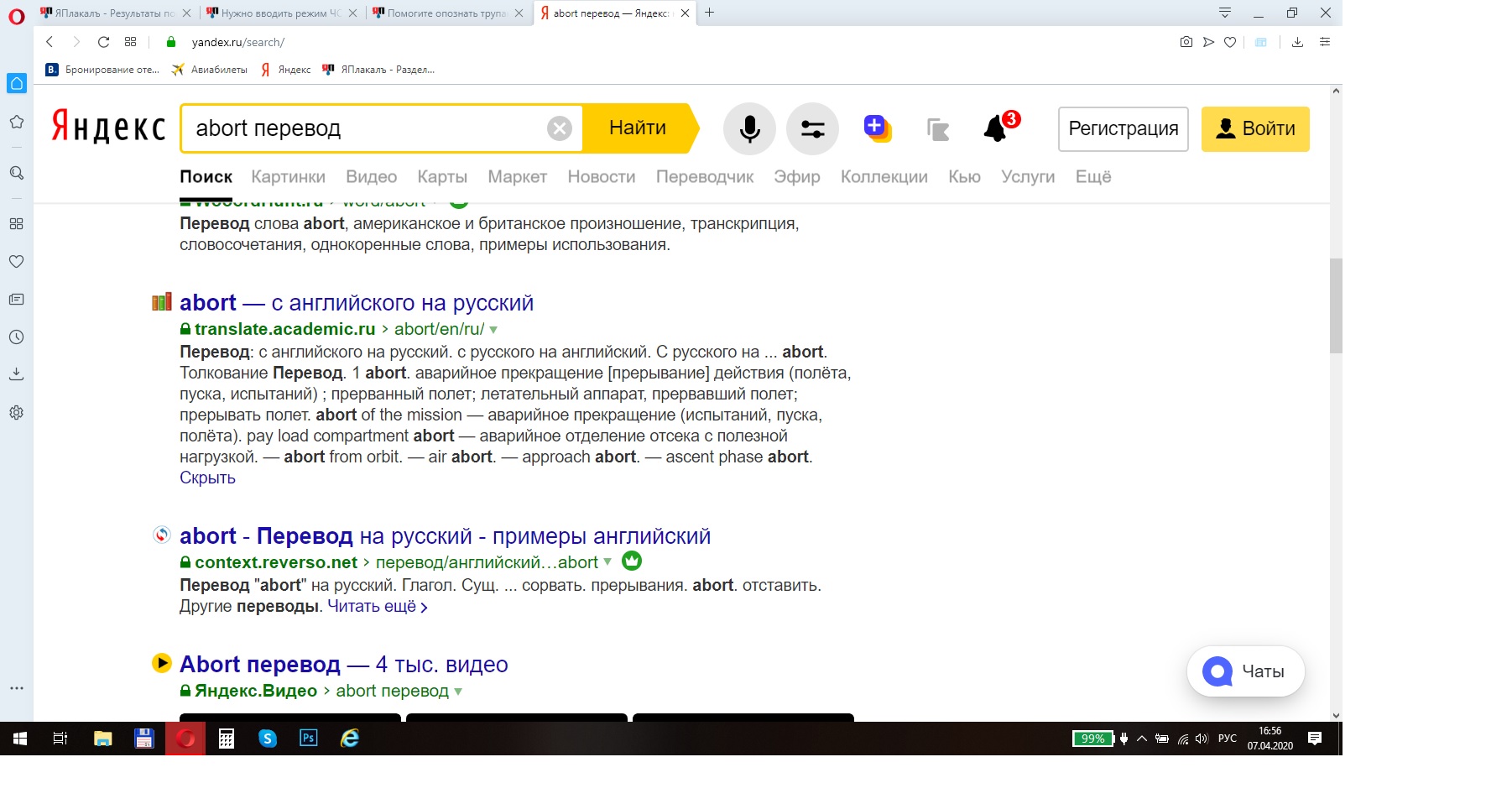The width and height of the screenshot is (1512, 804).
Task: Switch the РУС input language indicator
Action: pyautogui.click(x=1228, y=739)
